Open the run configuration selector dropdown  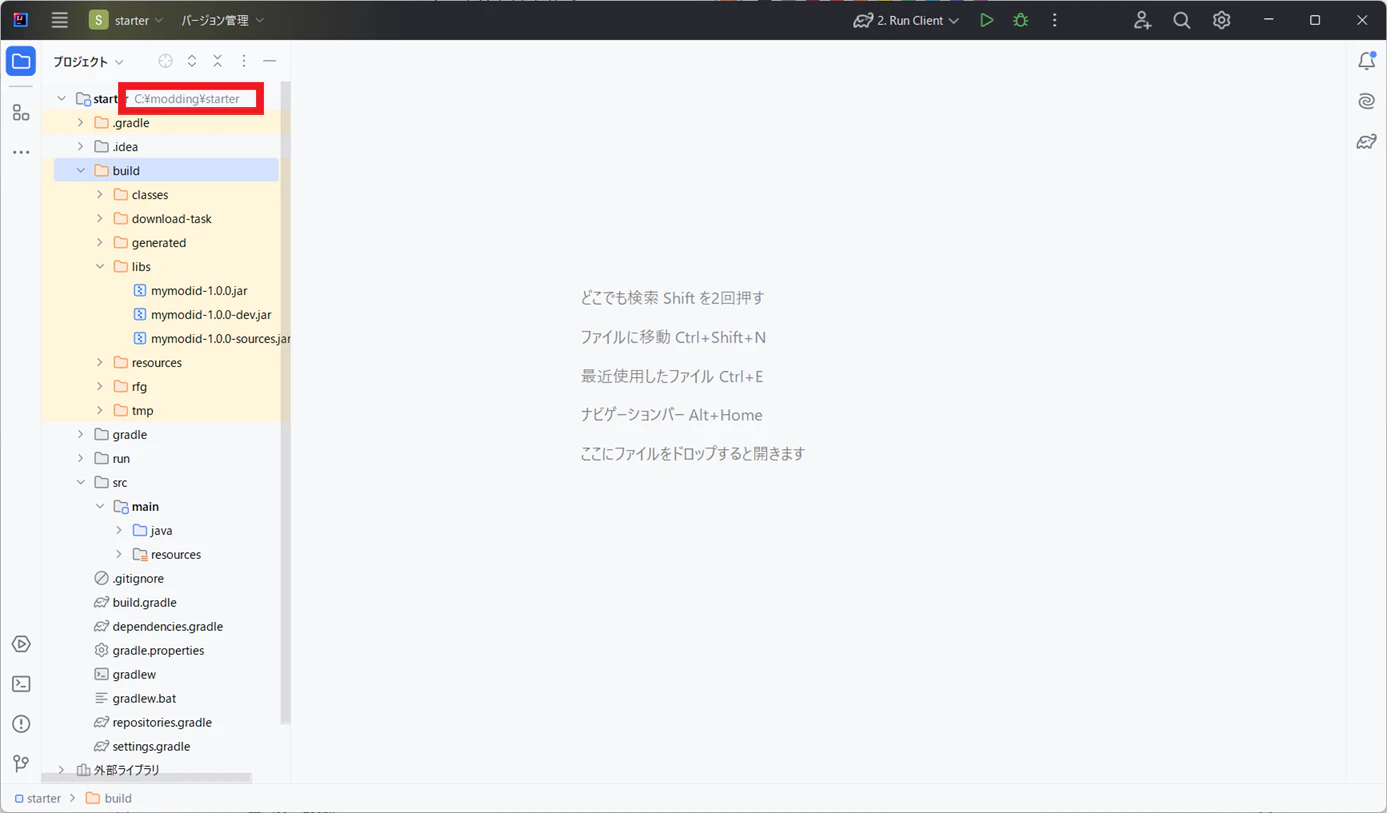(906, 20)
